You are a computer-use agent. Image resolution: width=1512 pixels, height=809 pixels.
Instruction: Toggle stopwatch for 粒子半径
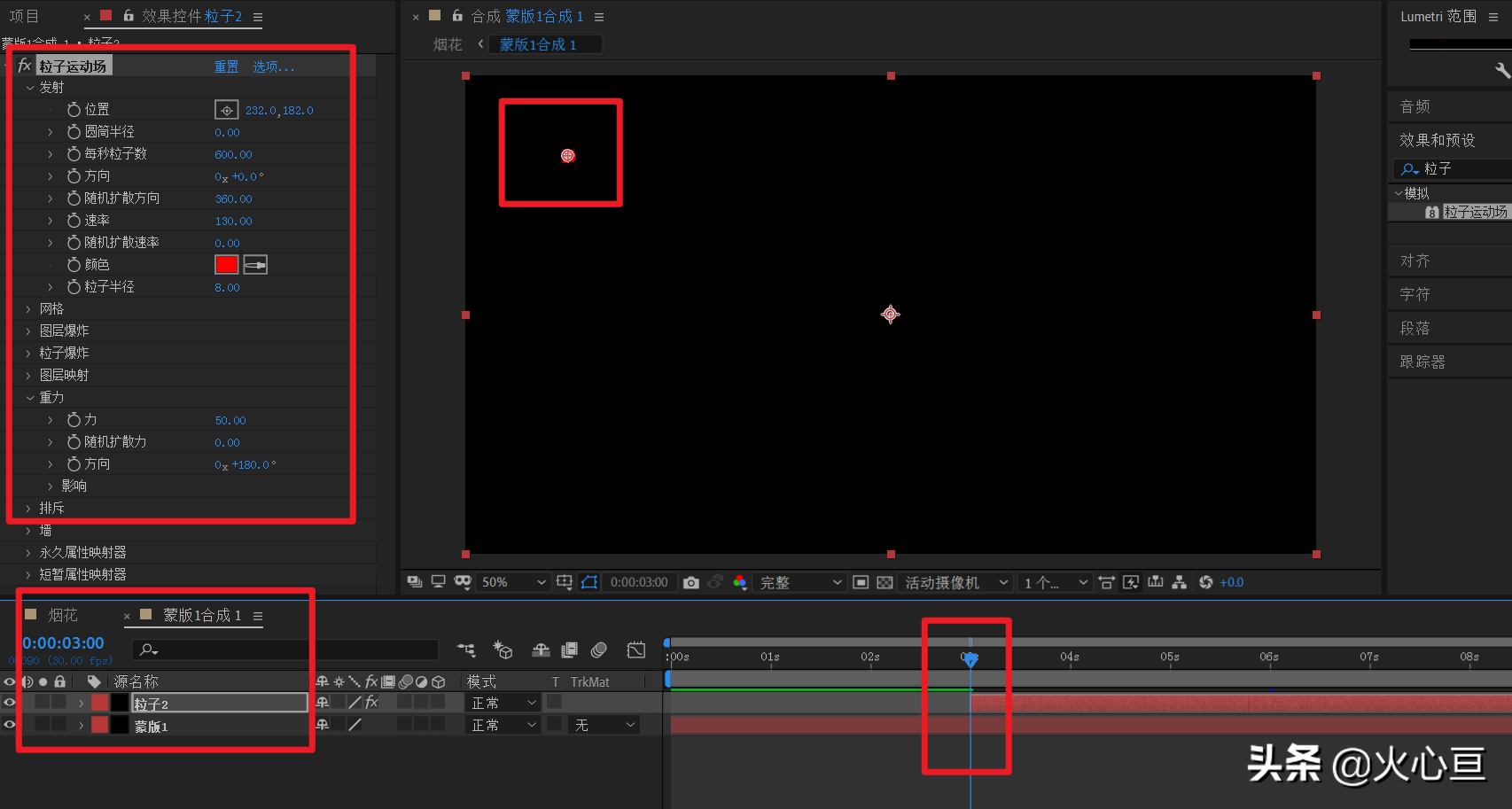coord(74,287)
